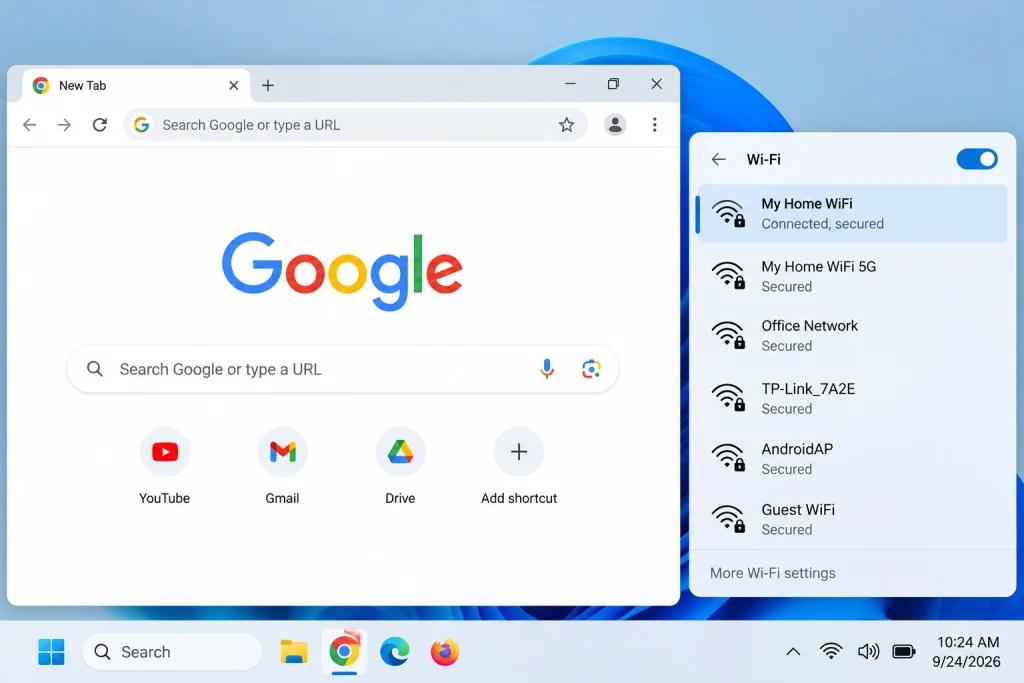
Task: Select Guest WiFi network
Action: [852, 519]
